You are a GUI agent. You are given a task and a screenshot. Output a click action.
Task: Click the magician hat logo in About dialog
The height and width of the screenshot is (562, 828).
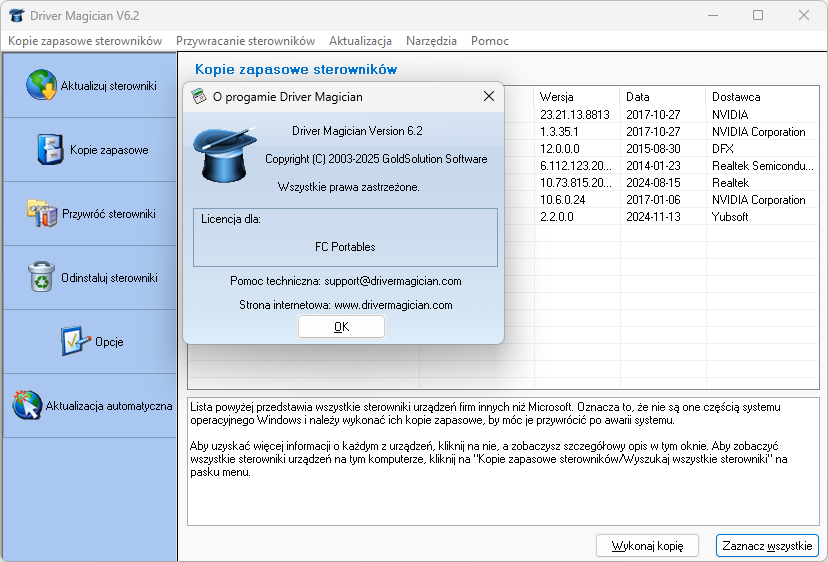point(224,155)
